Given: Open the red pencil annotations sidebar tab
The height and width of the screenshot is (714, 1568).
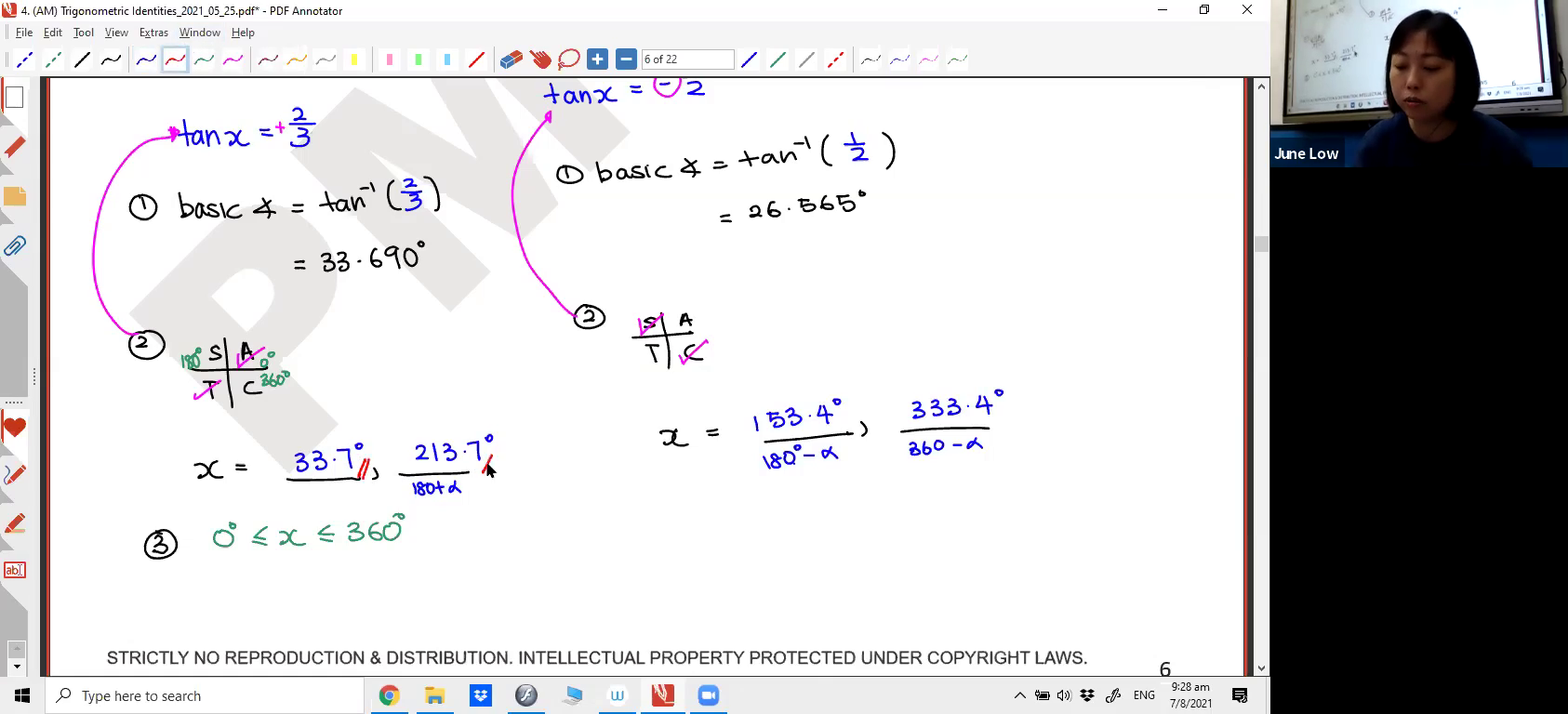Looking at the screenshot, I should coord(14,147).
